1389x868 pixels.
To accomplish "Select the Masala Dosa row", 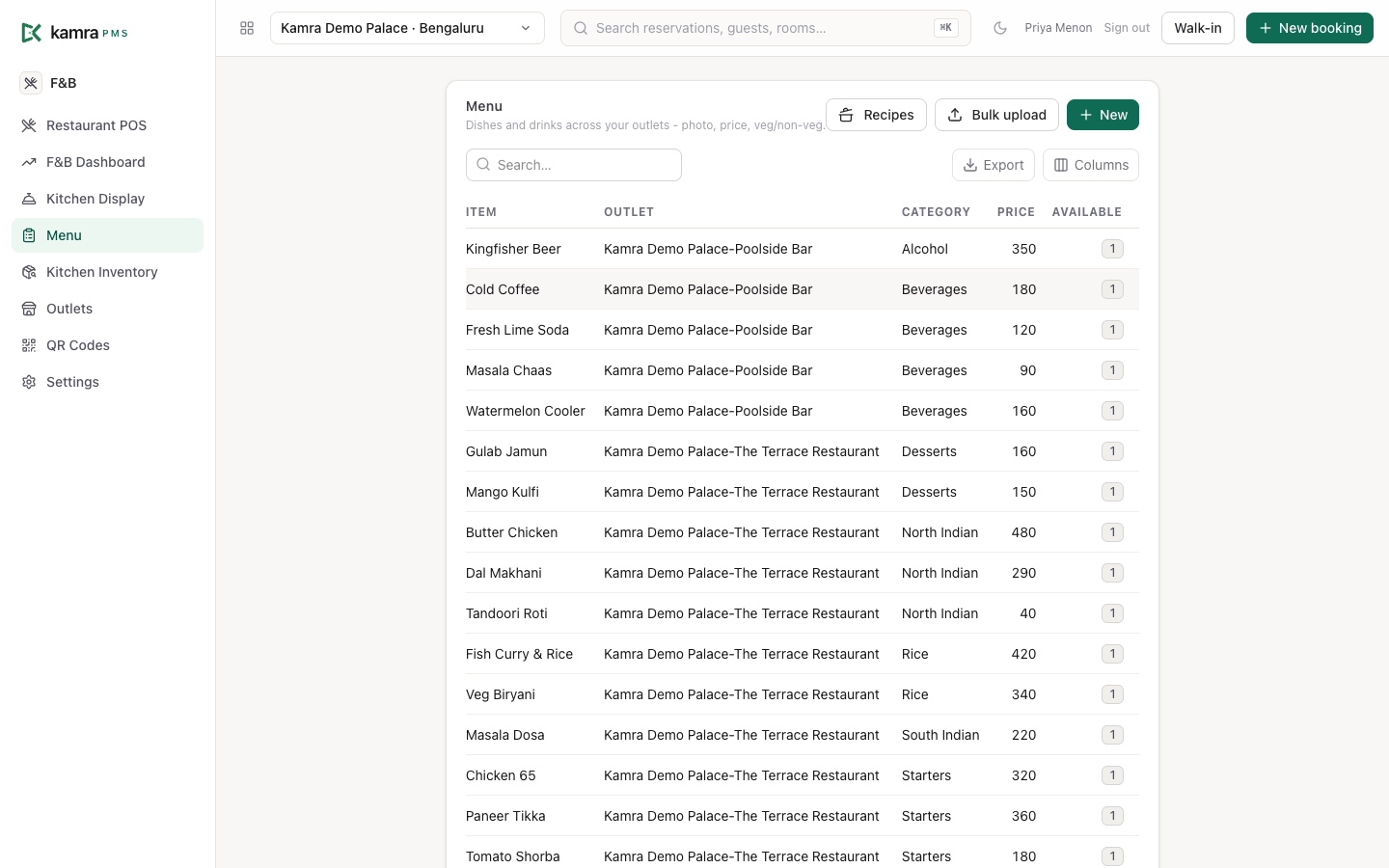I will (x=803, y=735).
